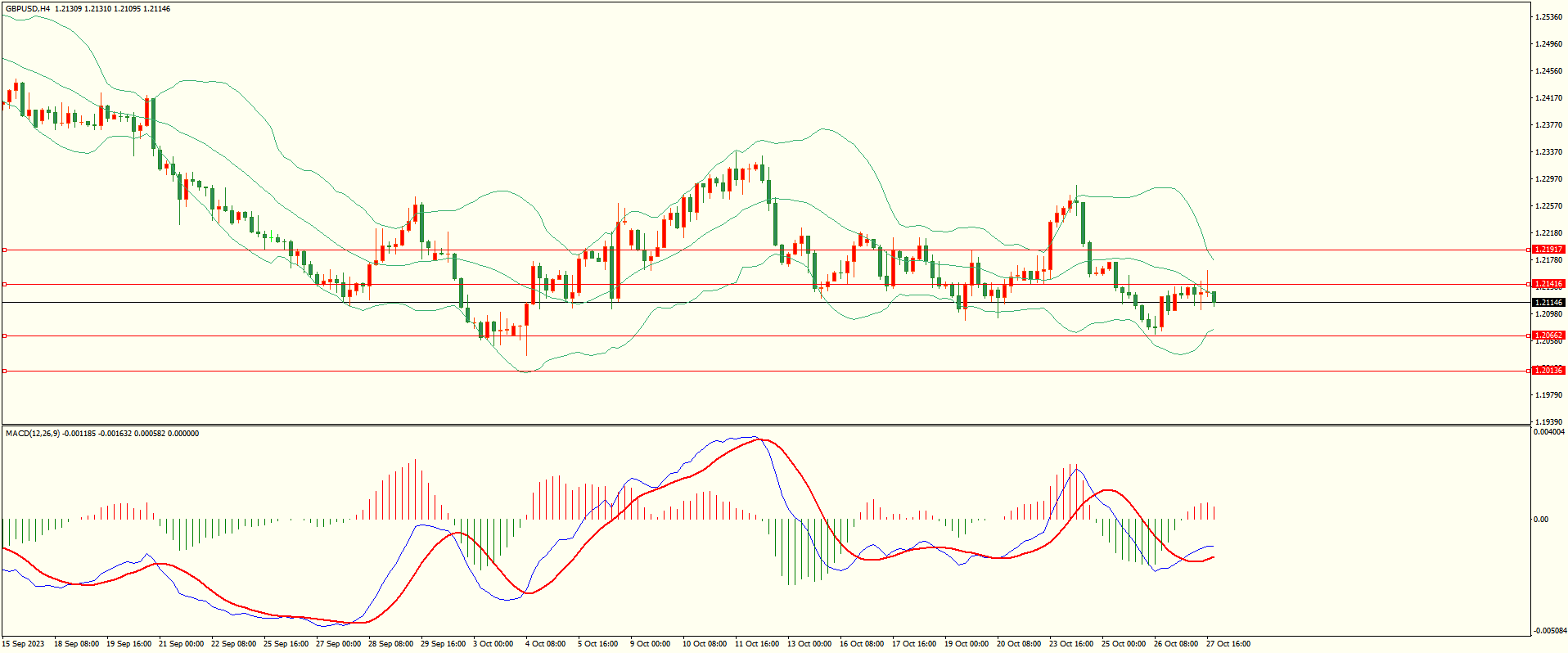
Task: Click the 10 Oct 08:00 time label
Action: [x=705, y=644]
